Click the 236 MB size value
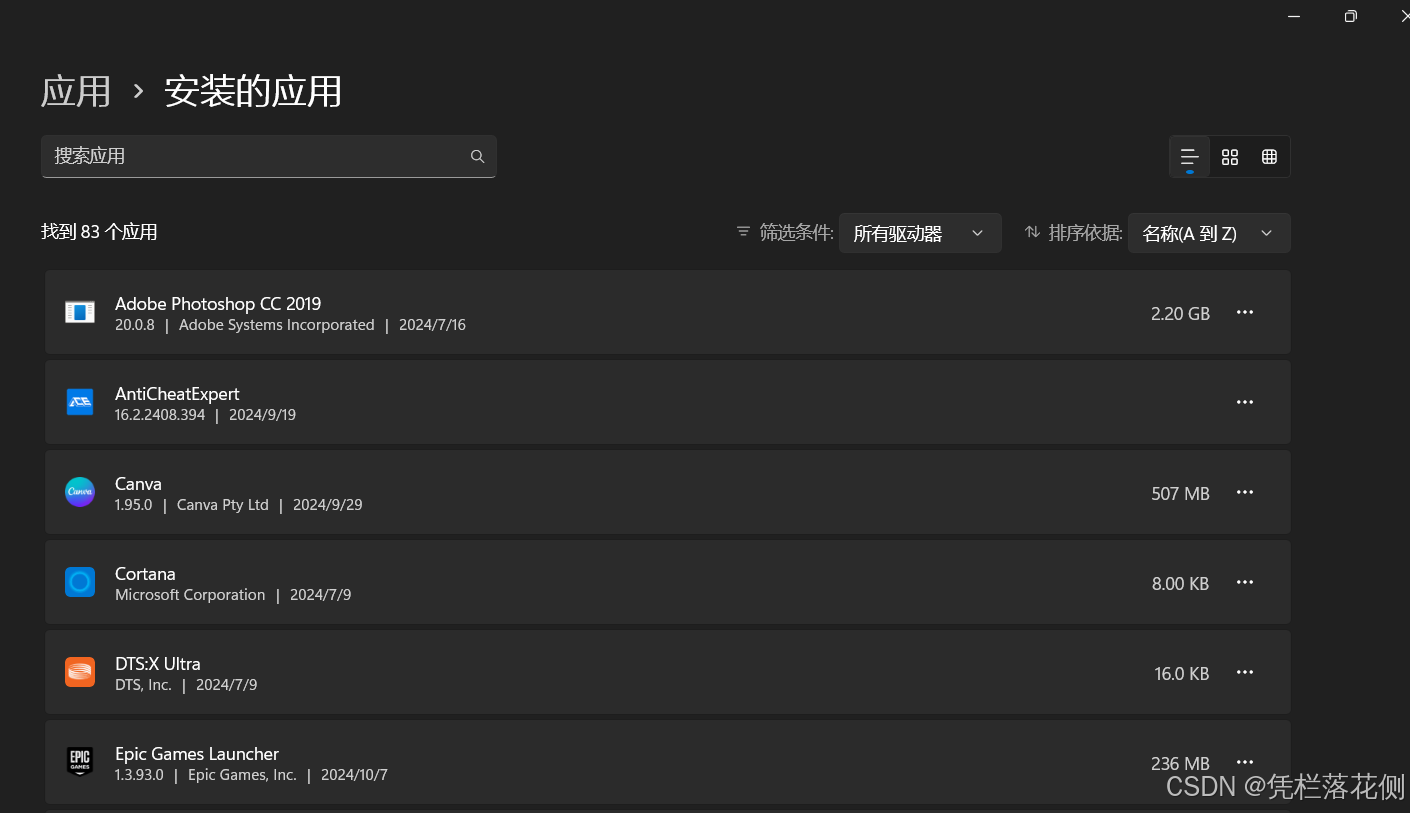Image resolution: width=1410 pixels, height=813 pixels. (1180, 763)
